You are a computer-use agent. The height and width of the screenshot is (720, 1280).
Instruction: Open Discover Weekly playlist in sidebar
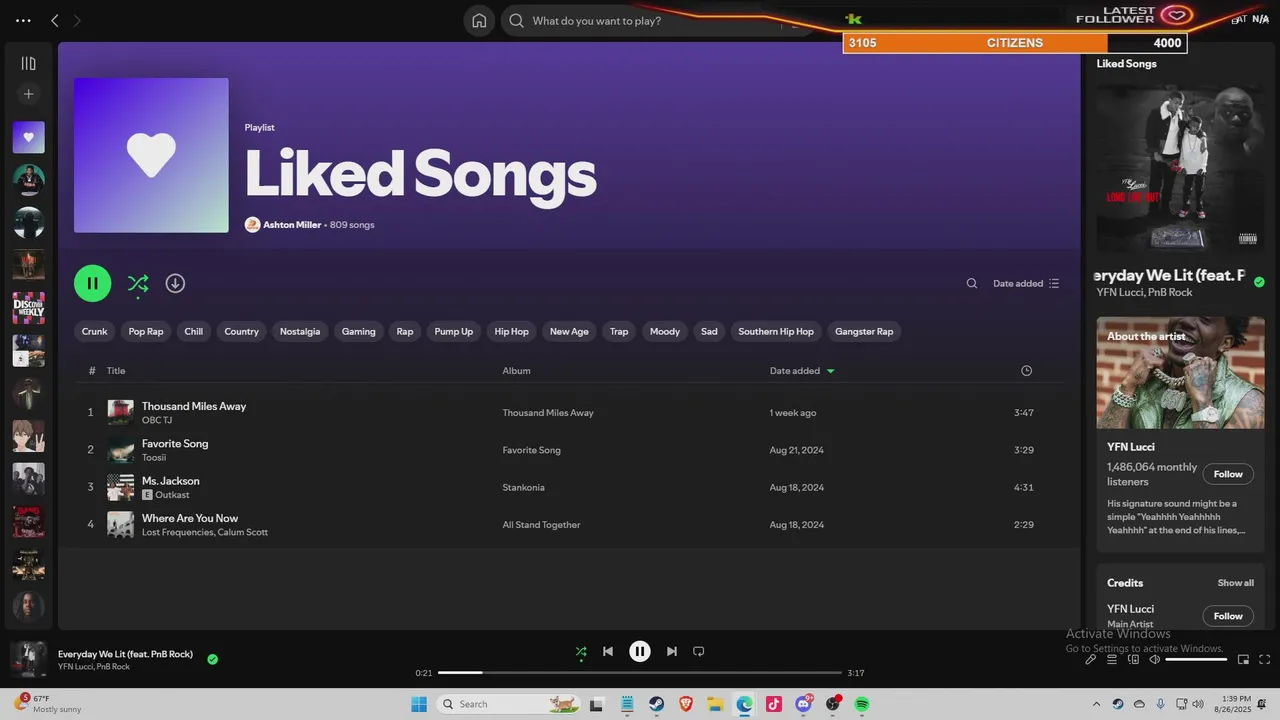pos(28,308)
